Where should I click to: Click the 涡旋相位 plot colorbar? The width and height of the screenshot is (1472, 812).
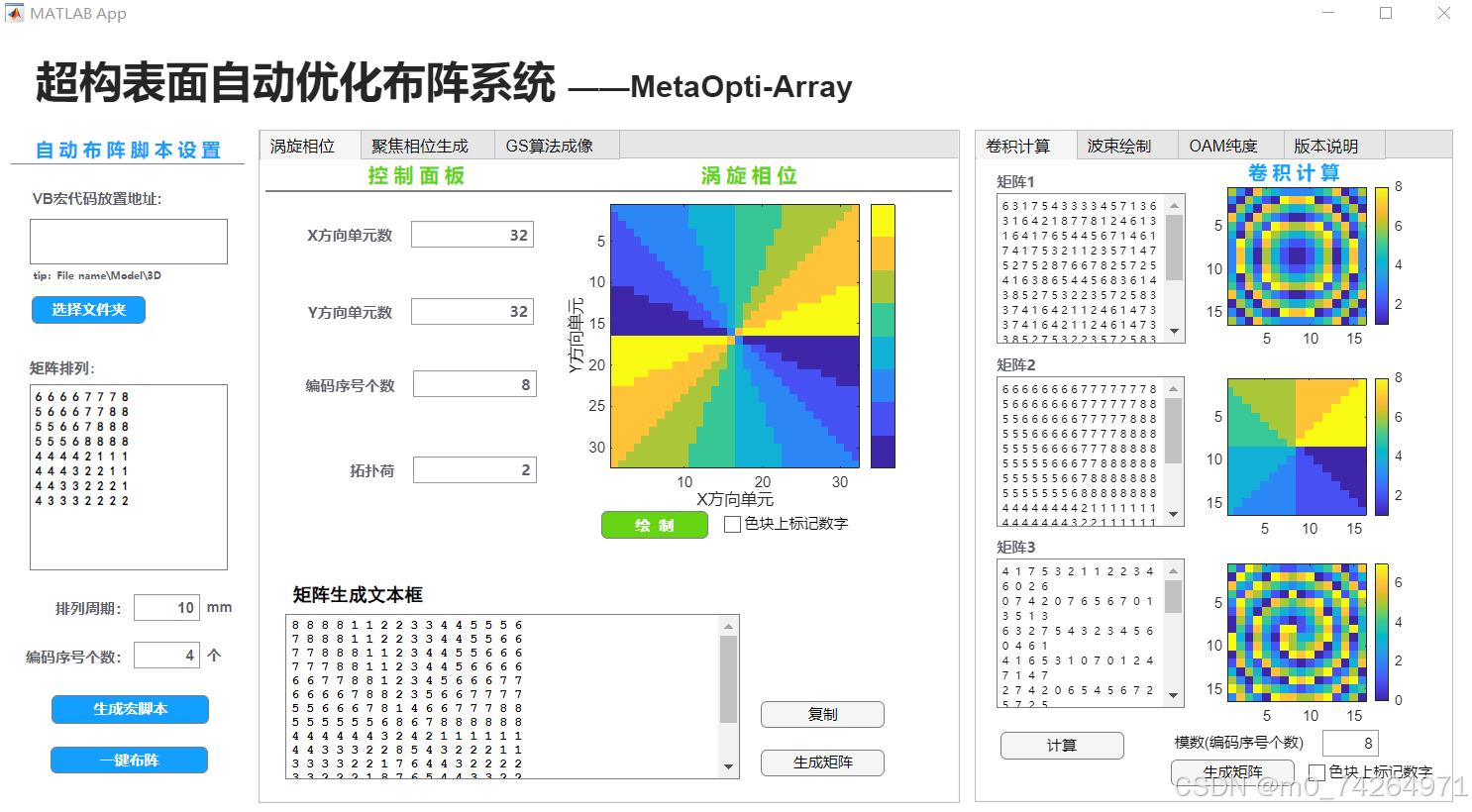pyautogui.click(x=883, y=336)
